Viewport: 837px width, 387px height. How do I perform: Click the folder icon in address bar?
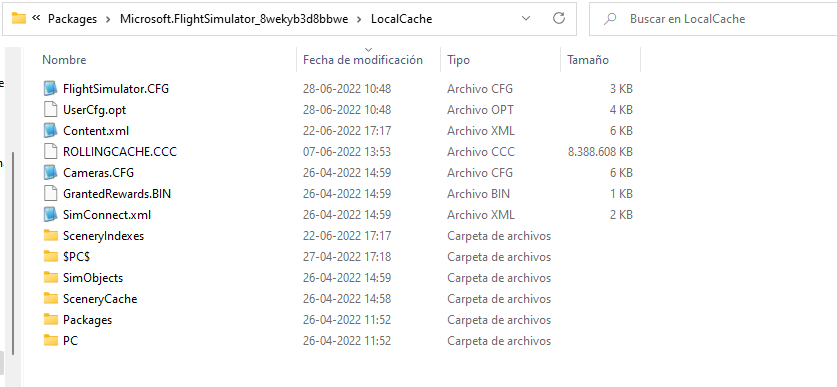click(19, 19)
